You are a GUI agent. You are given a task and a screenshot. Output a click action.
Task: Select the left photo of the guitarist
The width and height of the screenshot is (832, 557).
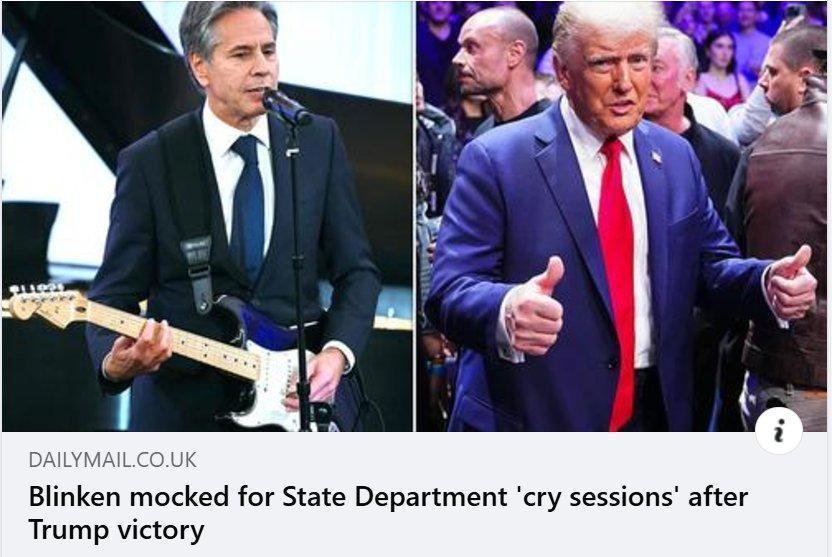(207, 216)
